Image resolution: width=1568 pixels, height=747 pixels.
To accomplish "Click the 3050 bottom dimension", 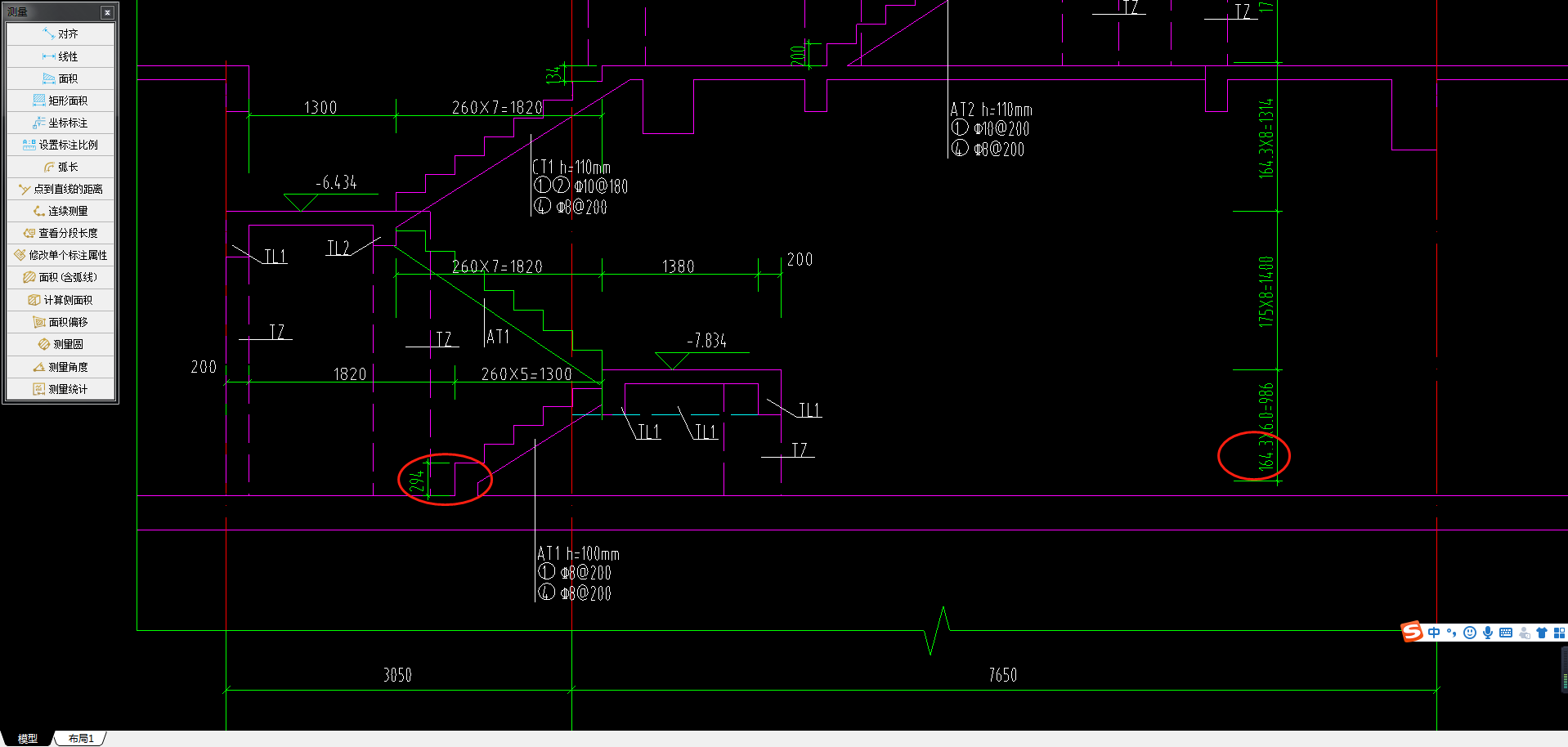I will pos(397,675).
